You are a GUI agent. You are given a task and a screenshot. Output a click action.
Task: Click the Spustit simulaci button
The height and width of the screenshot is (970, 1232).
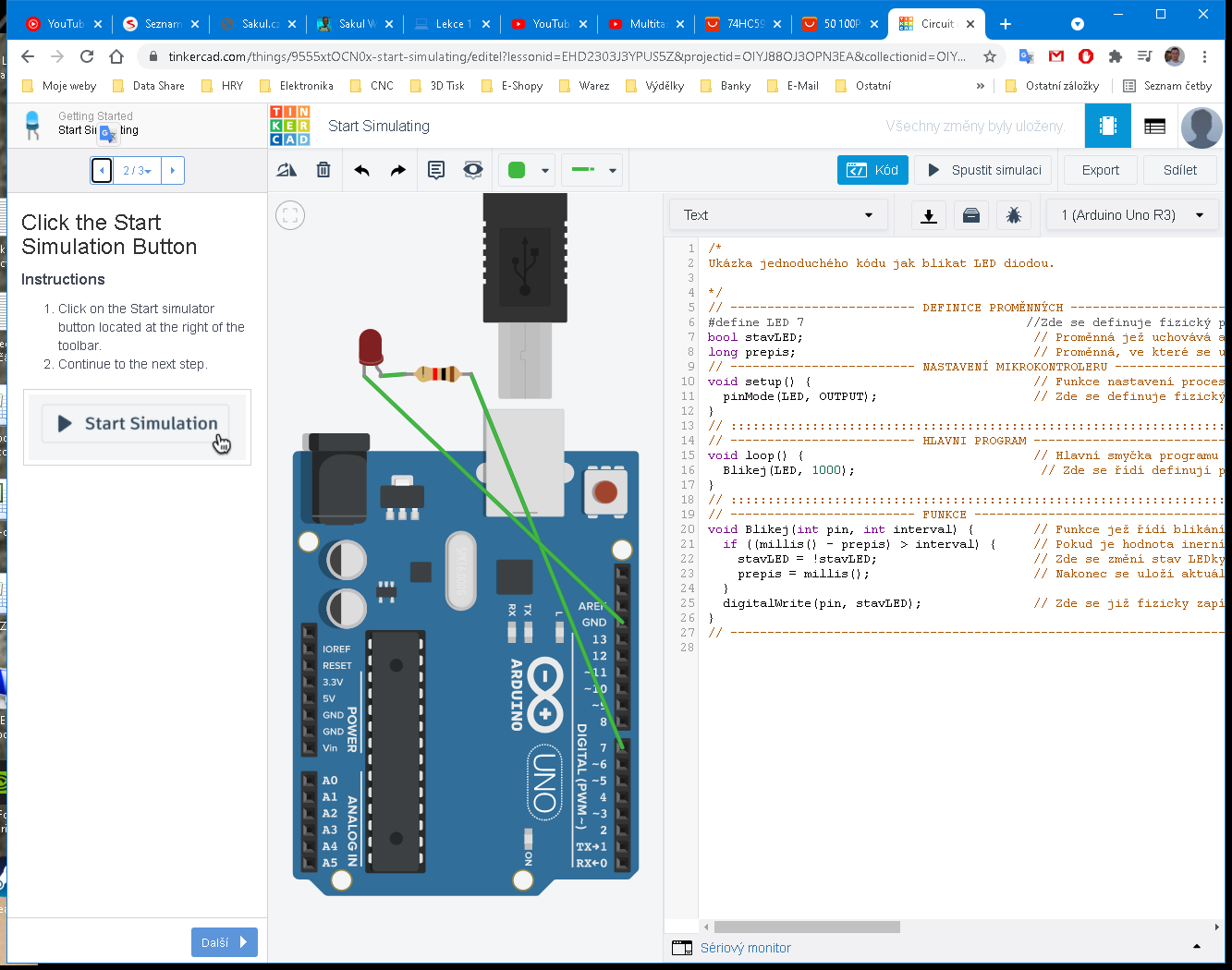pos(984,170)
